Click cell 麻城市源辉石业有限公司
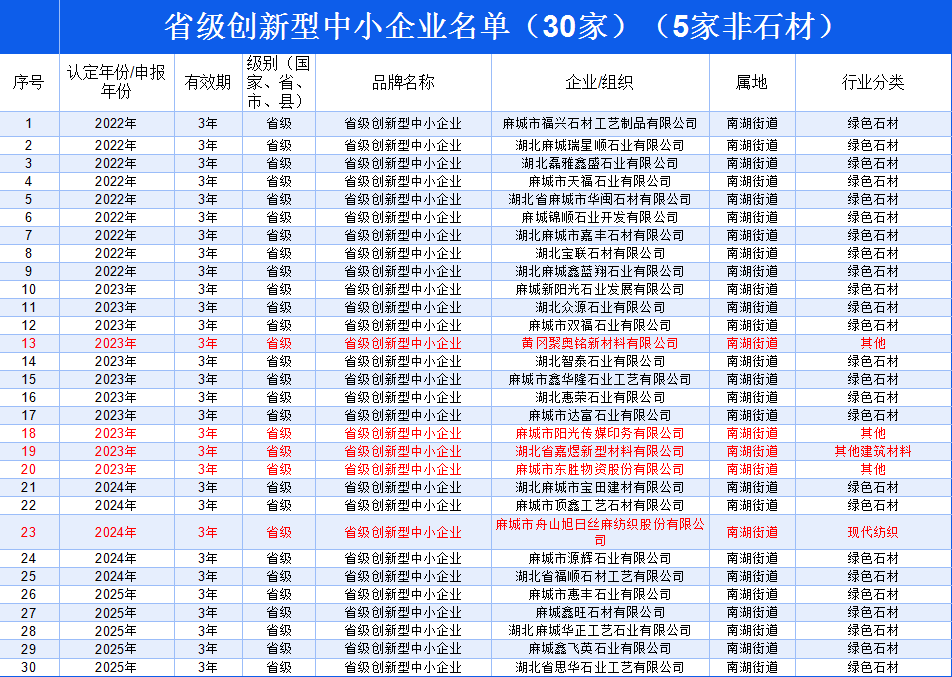Image resolution: width=952 pixels, height=677 pixels. pos(600,559)
